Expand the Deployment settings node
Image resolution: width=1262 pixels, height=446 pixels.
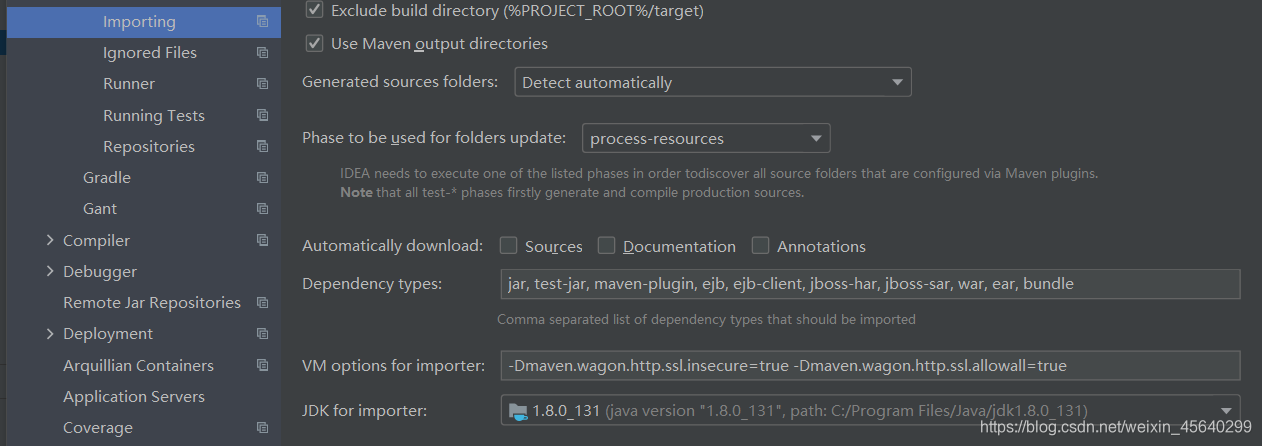coord(50,333)
